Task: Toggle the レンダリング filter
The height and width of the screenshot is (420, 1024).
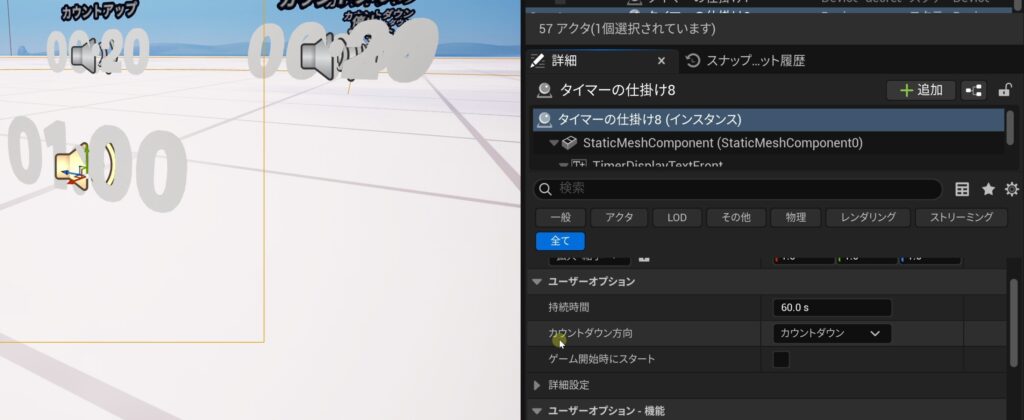Action: (868, 217)
